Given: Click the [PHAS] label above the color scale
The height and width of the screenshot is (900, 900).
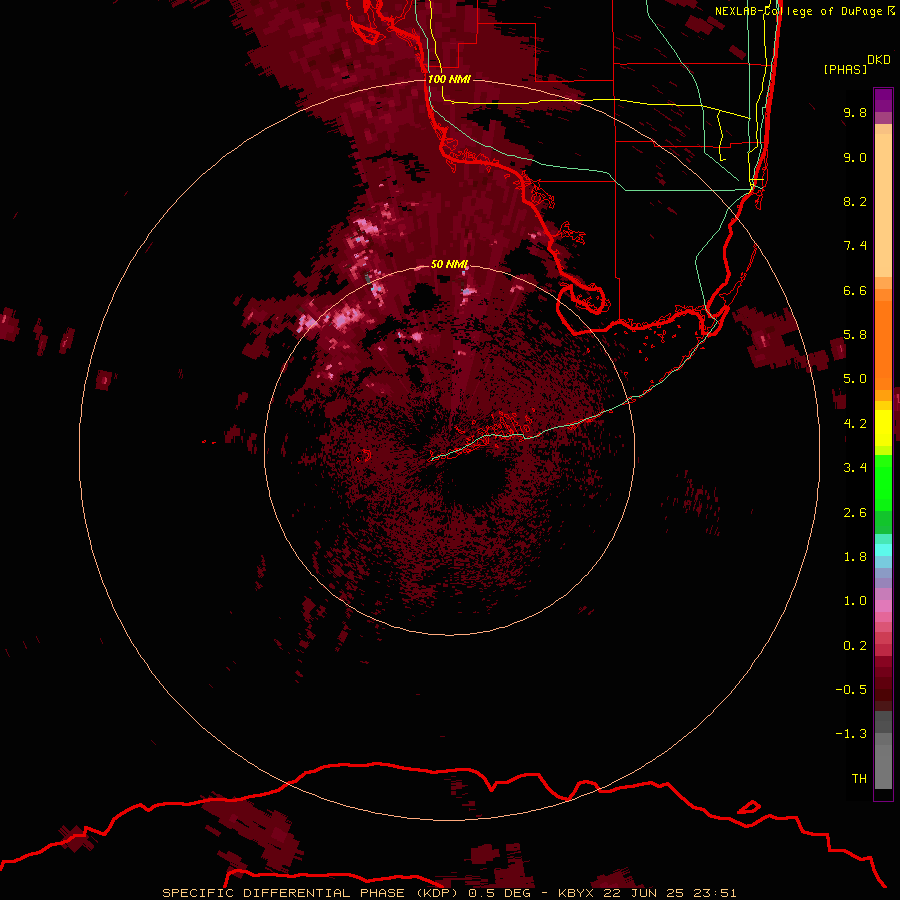Looking at the screenshot, I should coord(845,69).
